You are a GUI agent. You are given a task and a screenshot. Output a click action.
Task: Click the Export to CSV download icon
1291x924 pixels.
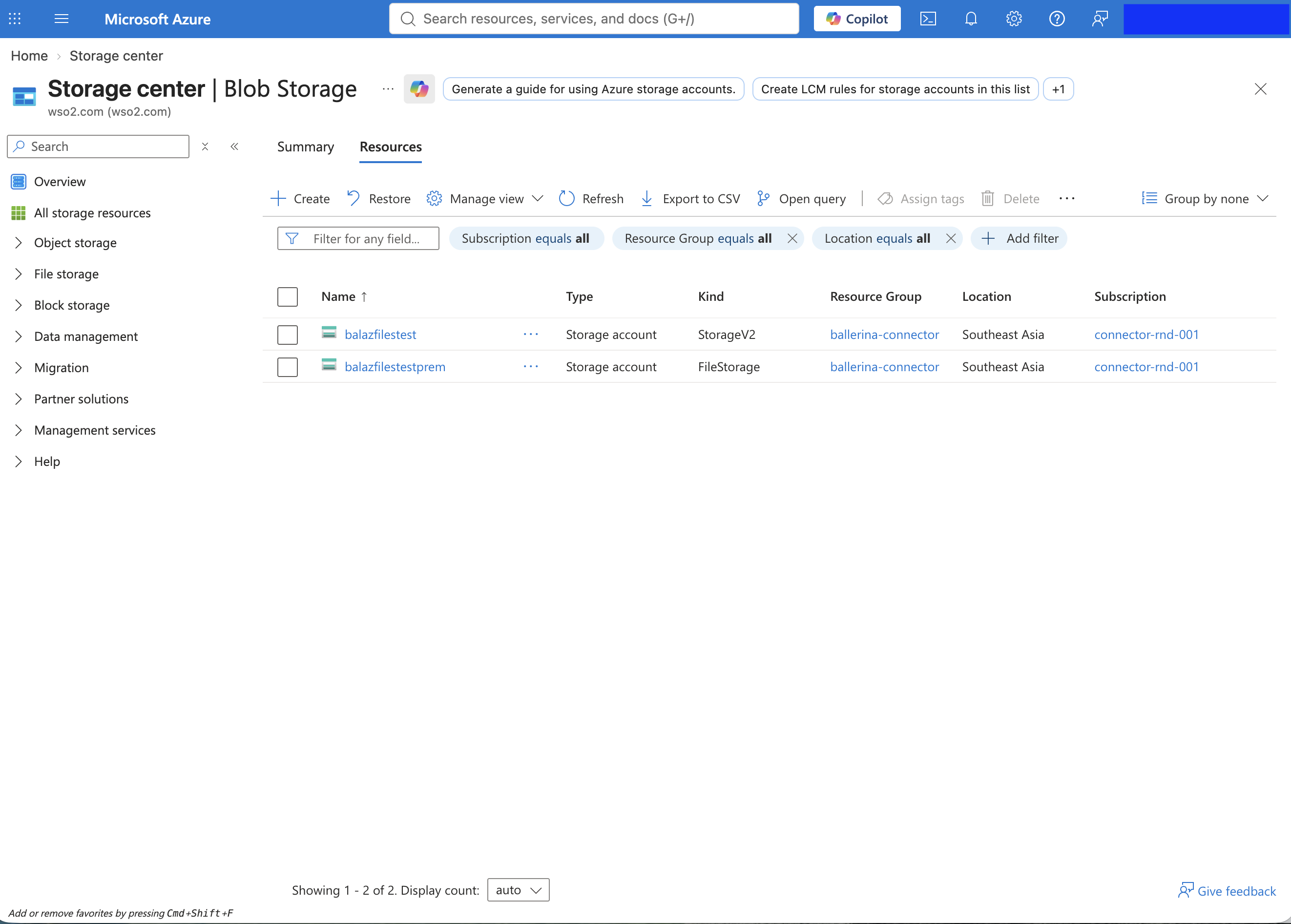(646, 199)
